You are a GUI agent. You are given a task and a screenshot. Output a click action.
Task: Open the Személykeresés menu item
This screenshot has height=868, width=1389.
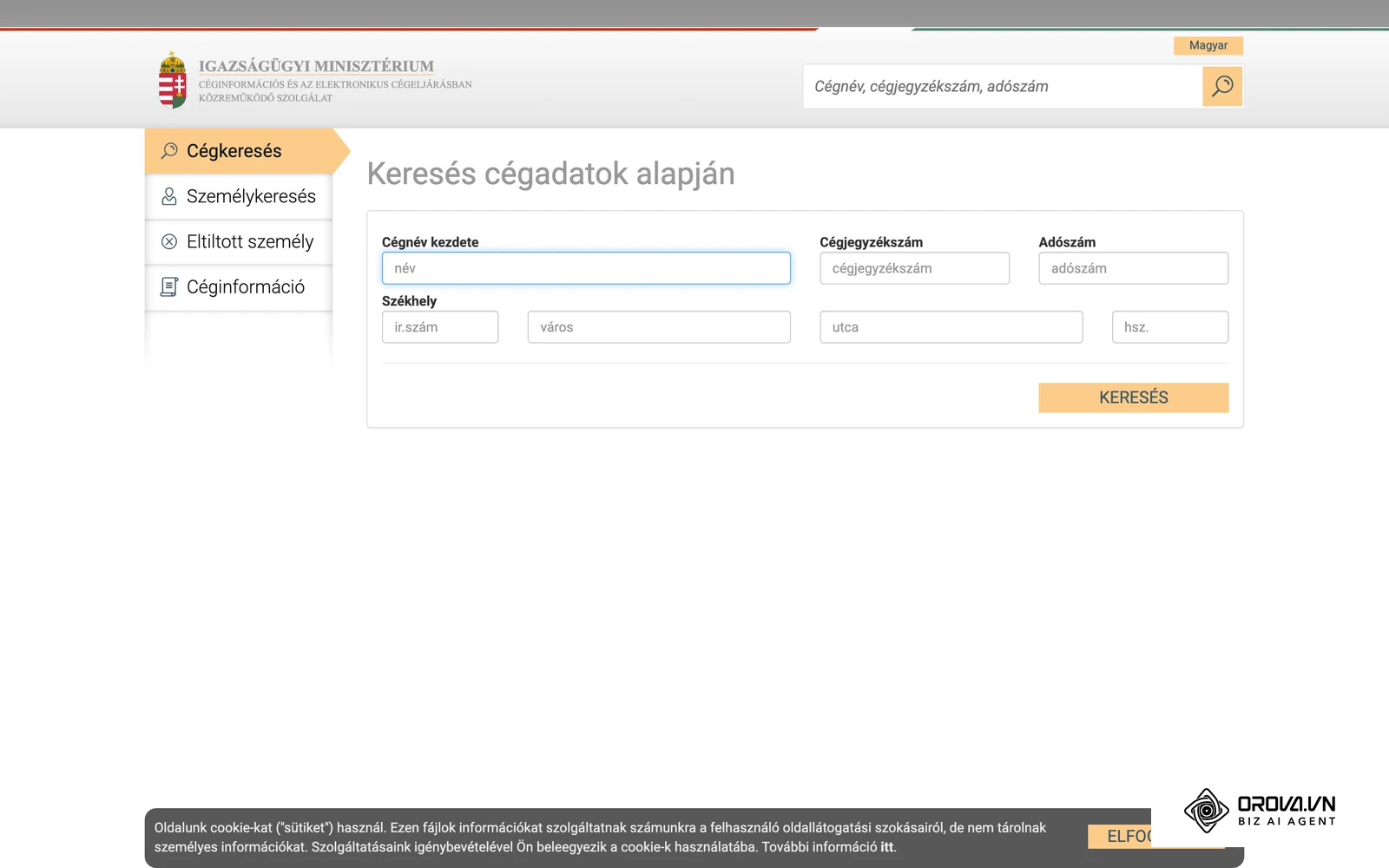[x=239, y=196]
